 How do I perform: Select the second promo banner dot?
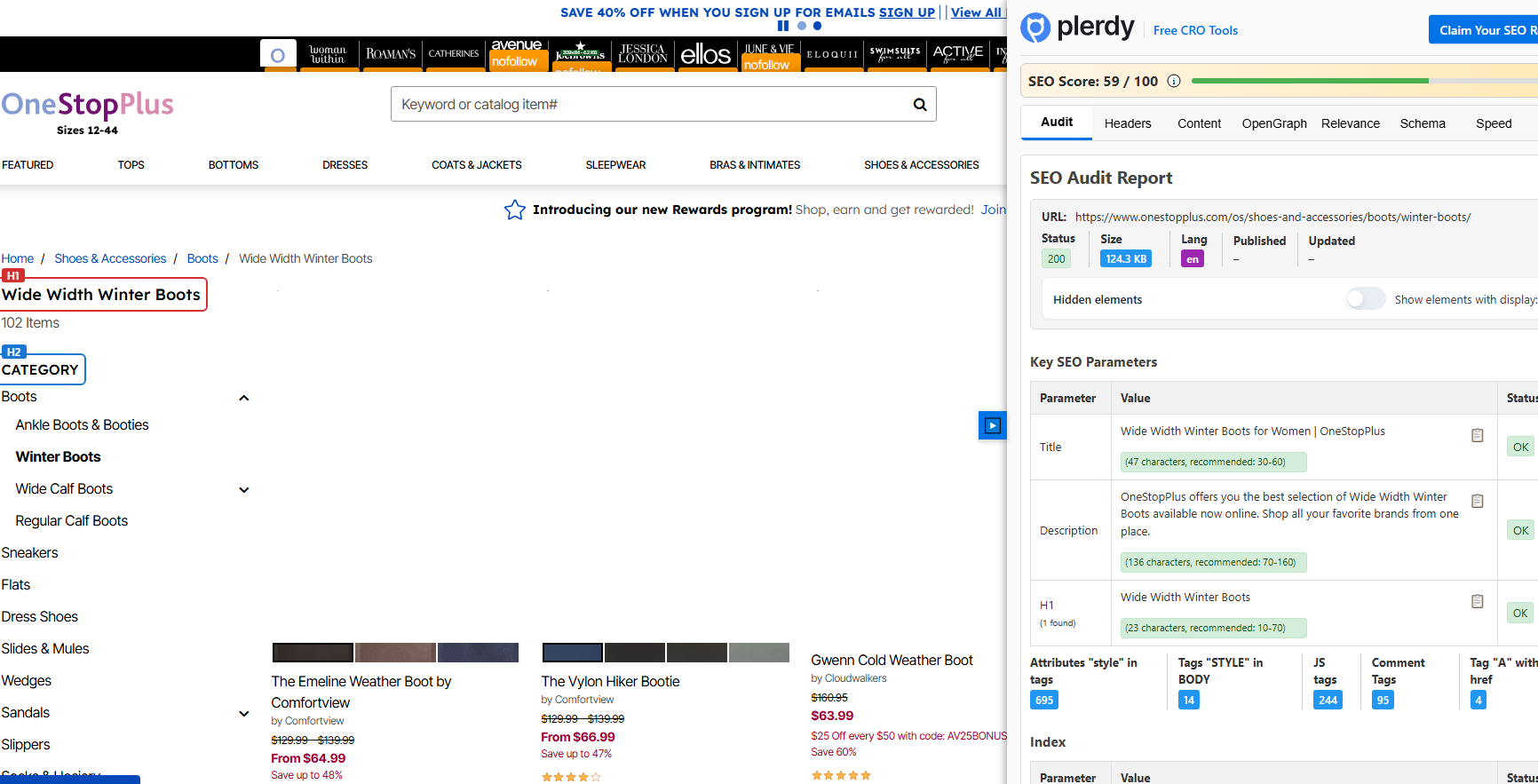(818, 26)
